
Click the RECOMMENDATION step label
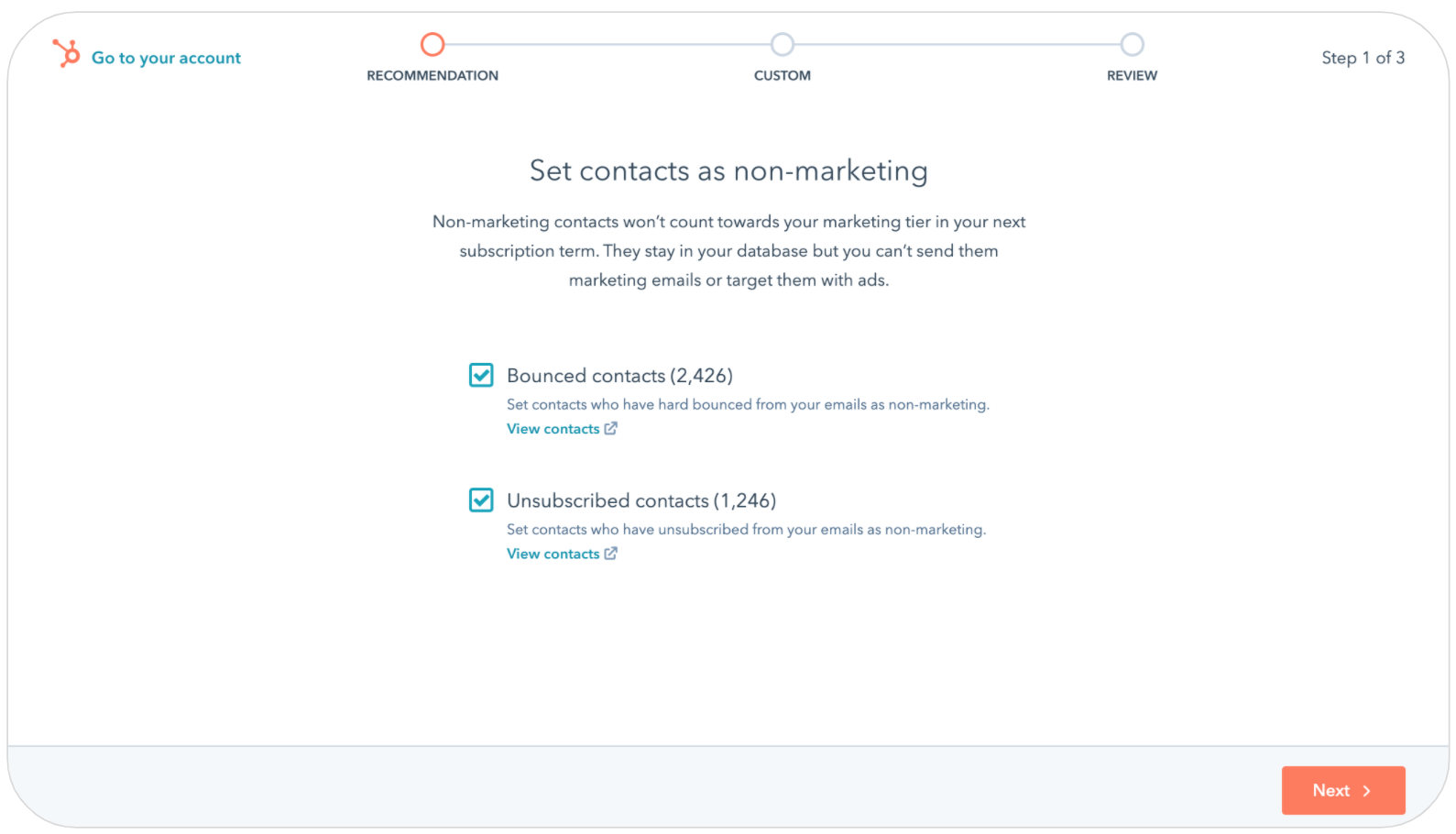click(x=432, y=75)
